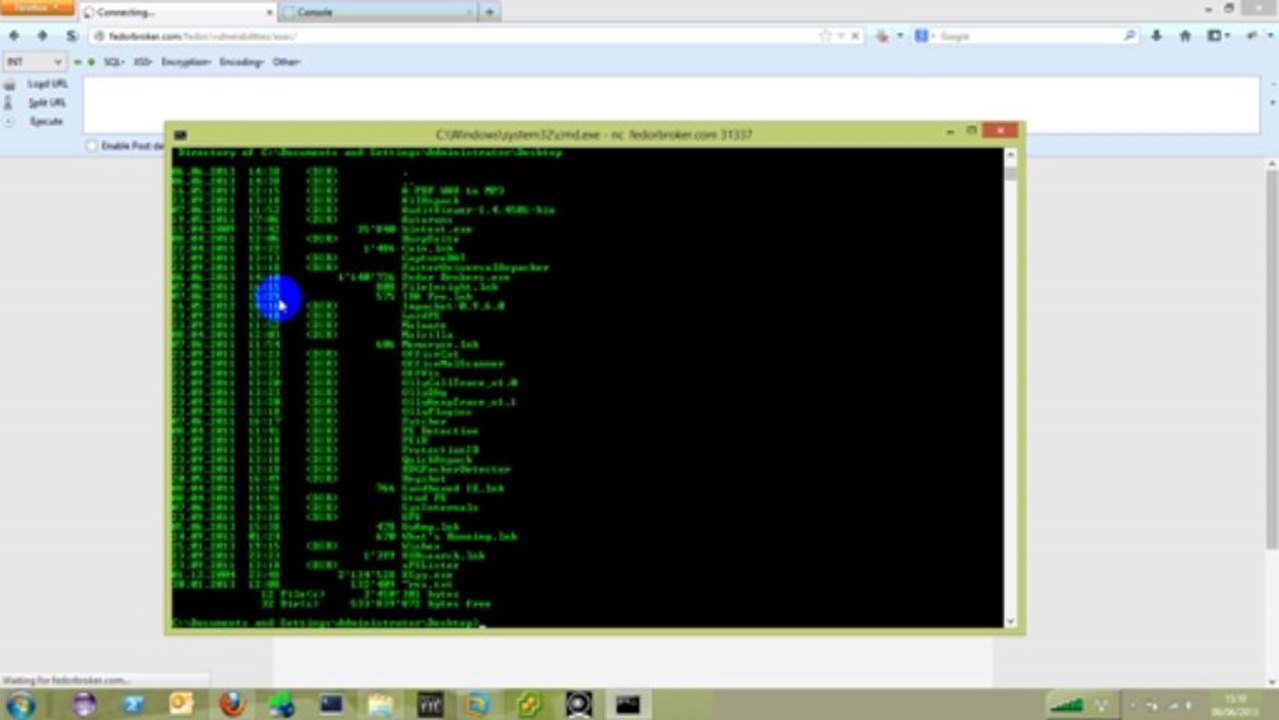Click the Execute button
The width and height of the screenshot is (1279, 720).
click(46, 121)
